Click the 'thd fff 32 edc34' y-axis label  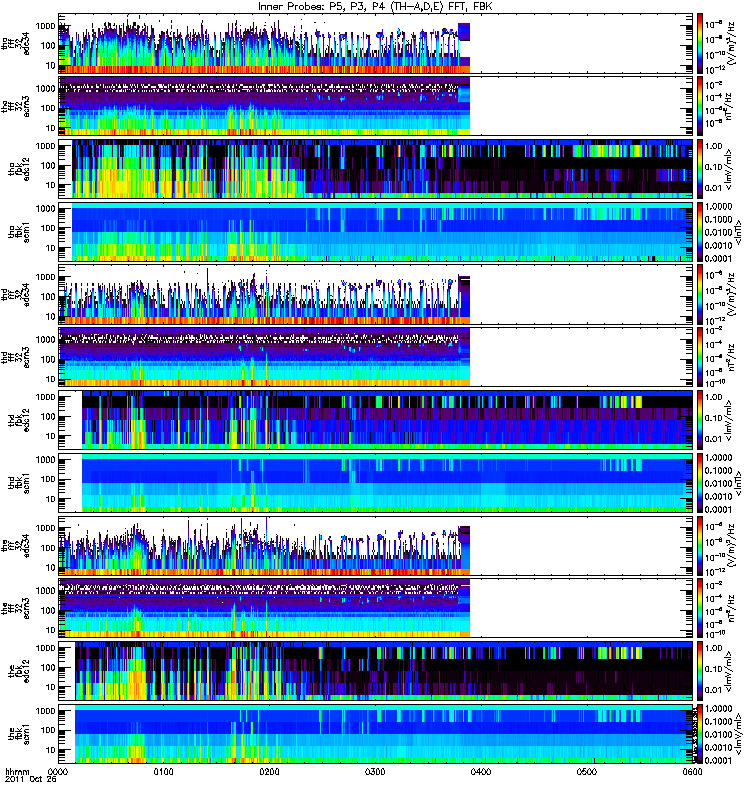tap(15, 294)
